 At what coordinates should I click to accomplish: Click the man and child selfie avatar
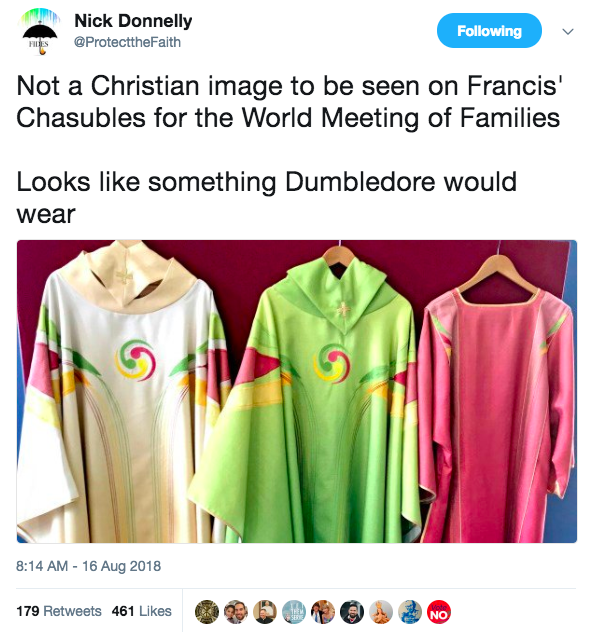[x=236, y=612]
